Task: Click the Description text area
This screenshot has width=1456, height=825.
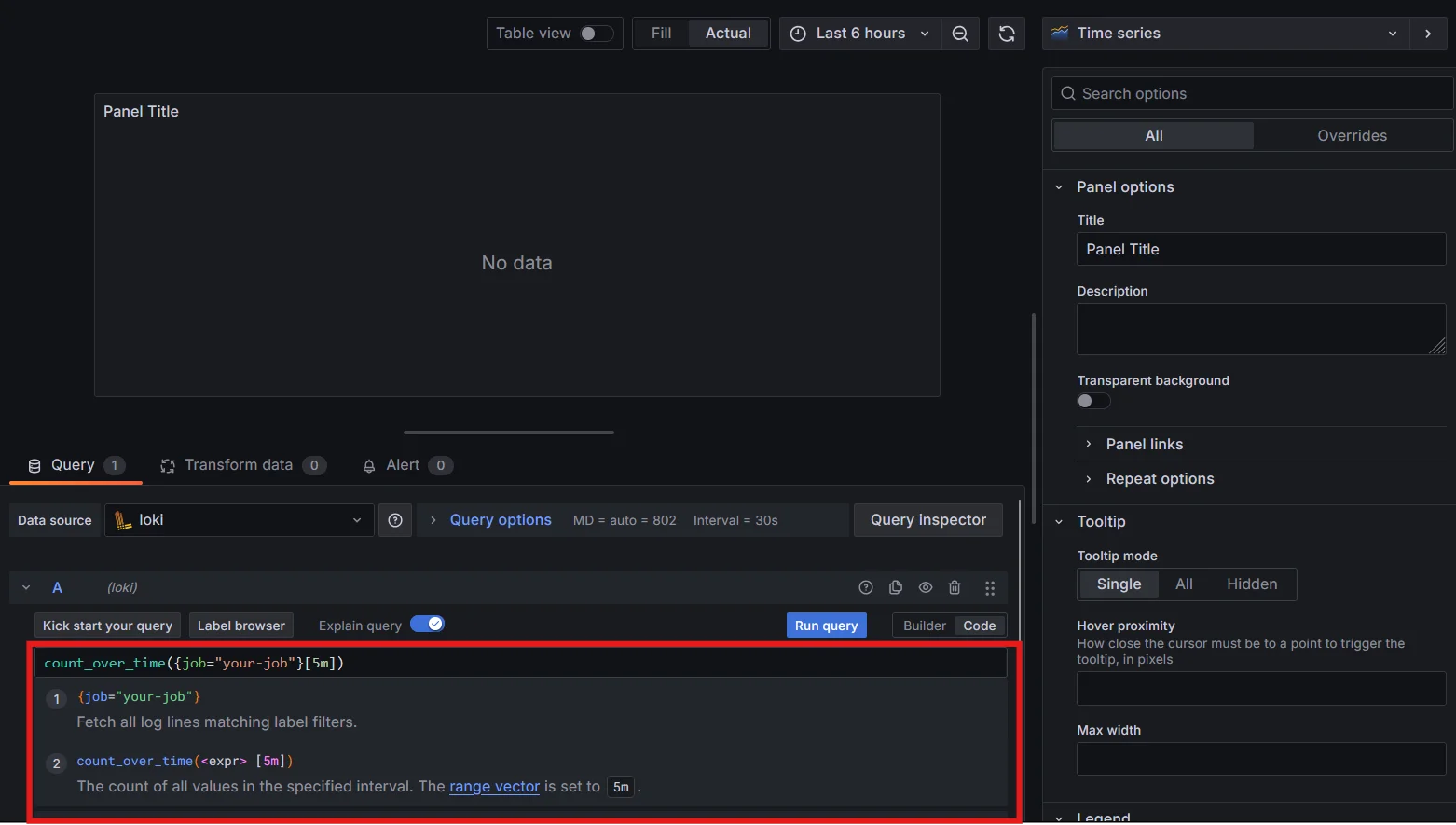Action: [x=1261, y=329]
